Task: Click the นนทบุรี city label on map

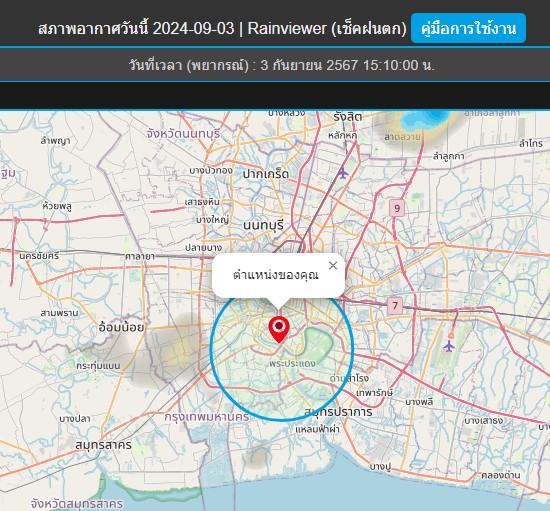Action: pos(263,226)
